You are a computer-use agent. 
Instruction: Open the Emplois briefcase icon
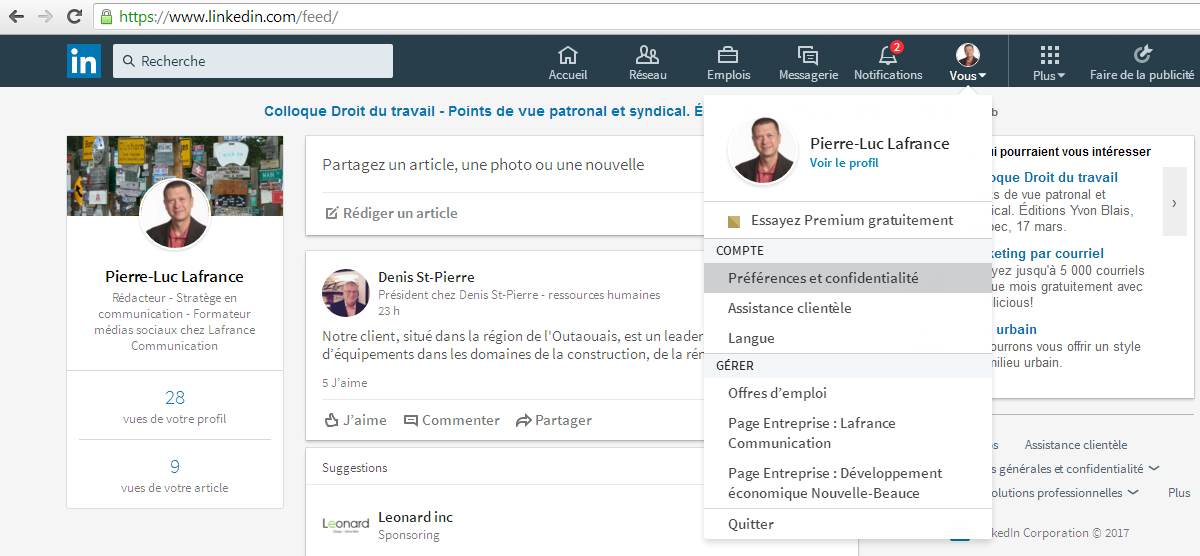click(x=728, y=55)
